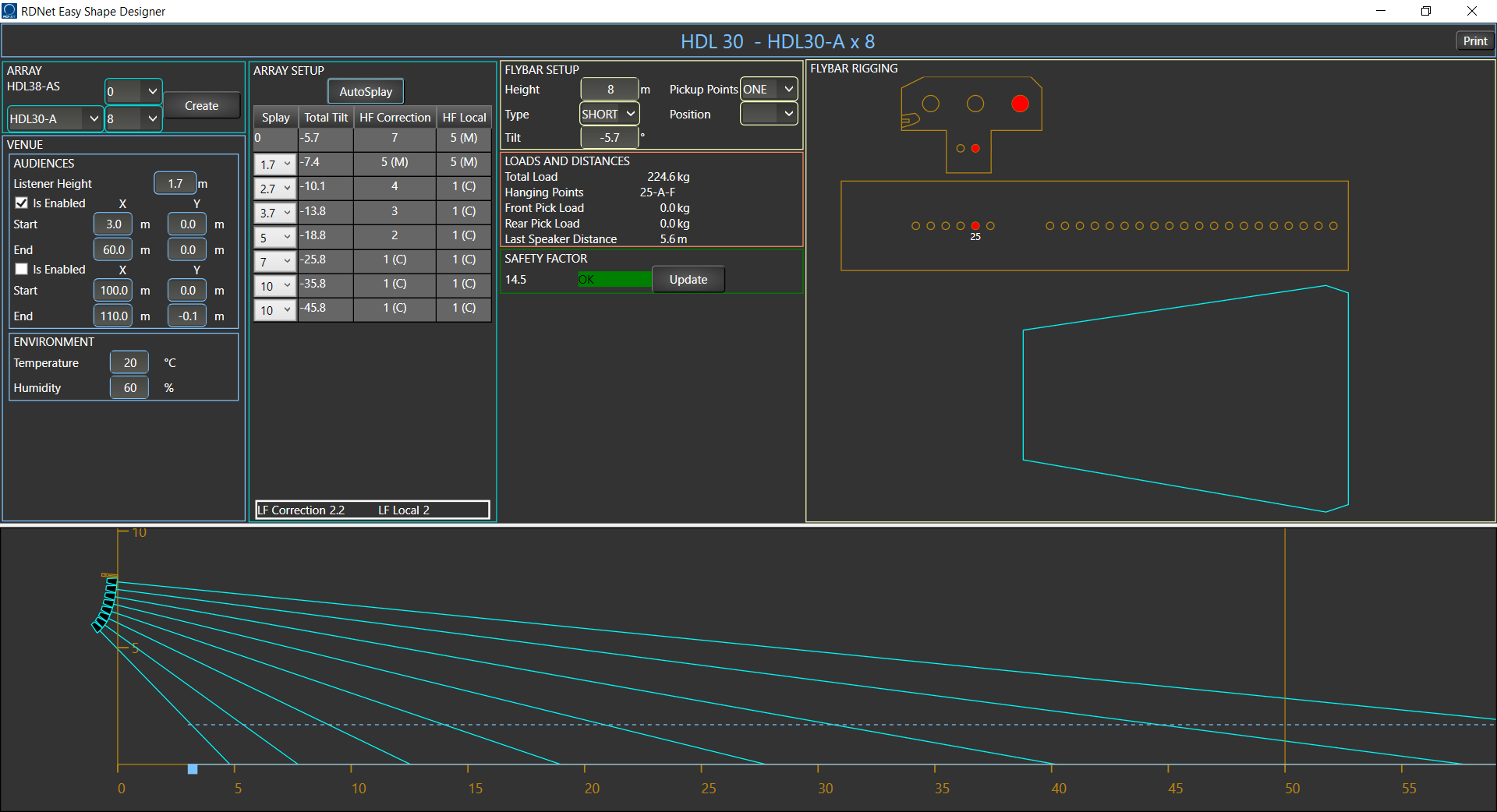Open the HDL30-A model dropdown
The image size is (1497, 812).
[x=55, y=119]
